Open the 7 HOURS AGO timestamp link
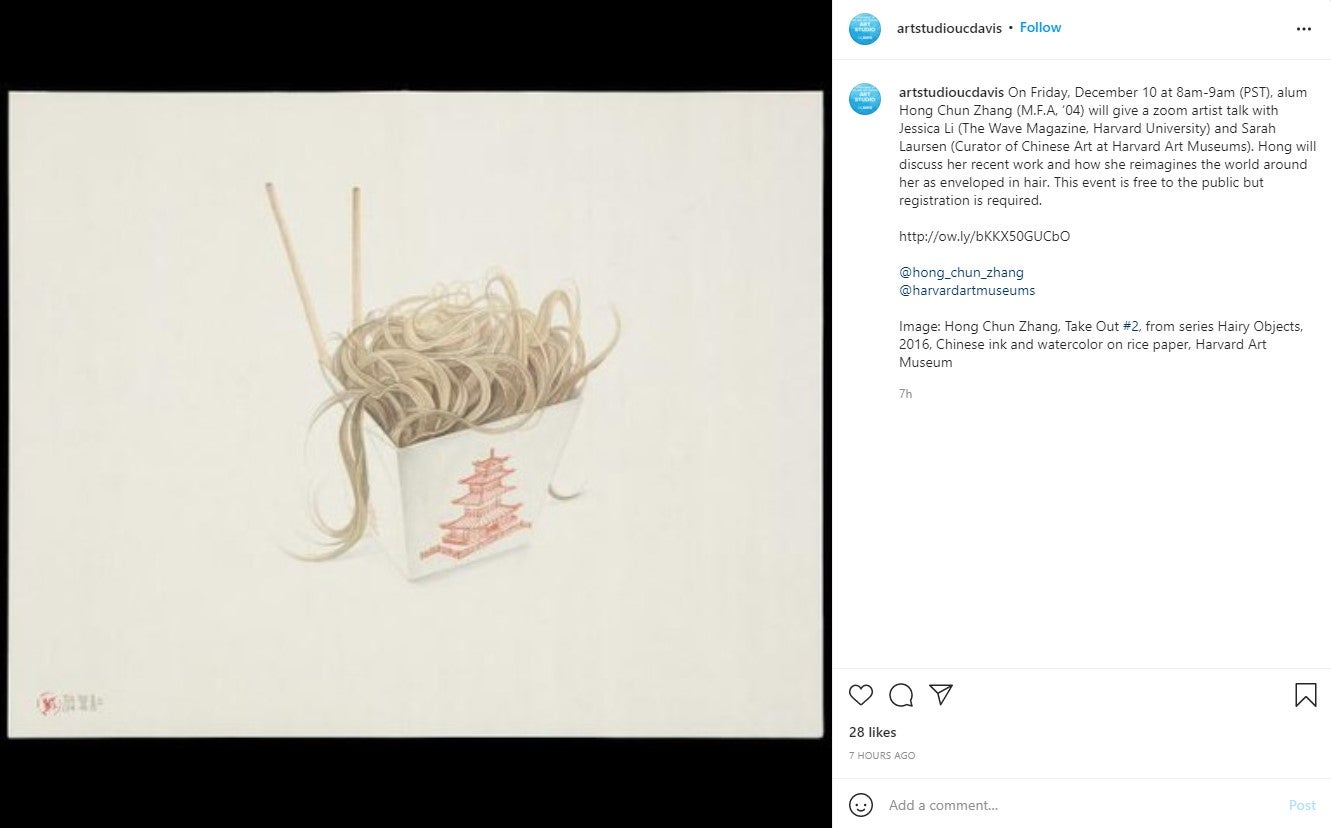Image resolution: width=1331 pixels, height=828 pixels. click(x=882, y=756)
